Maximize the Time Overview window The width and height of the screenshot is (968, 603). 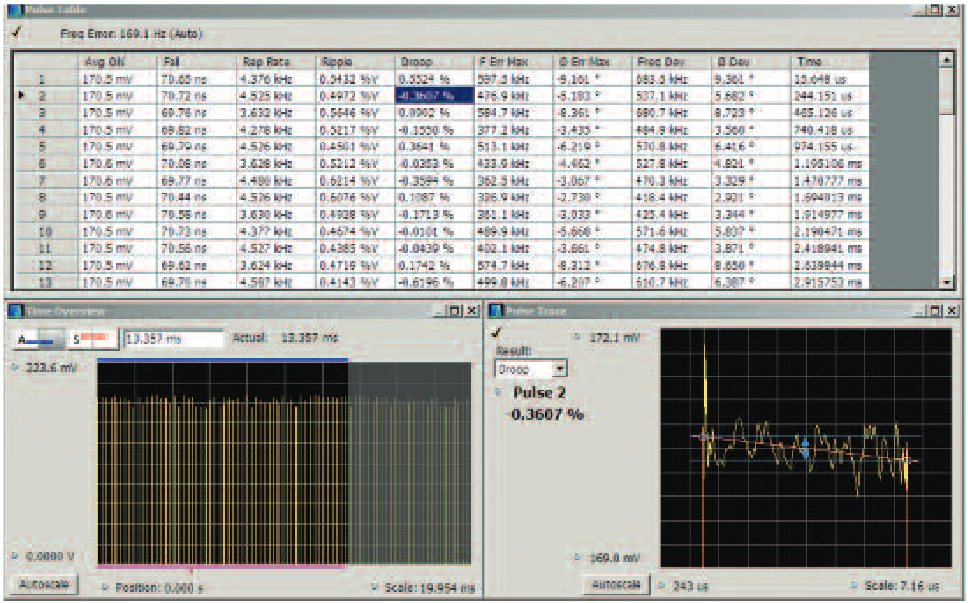tap(456, 311)
